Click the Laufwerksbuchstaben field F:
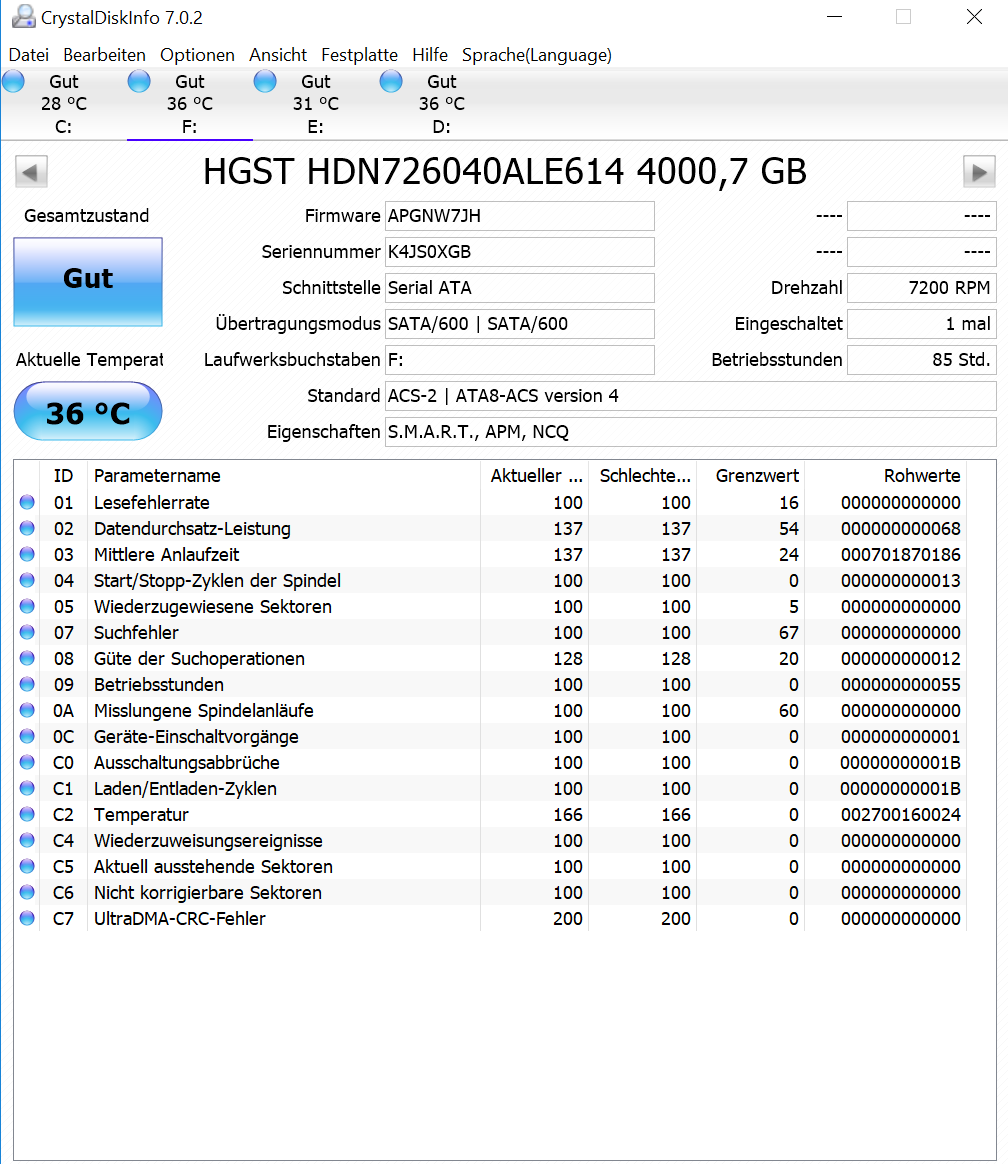Viewport: 1008px width, 1164px height. (520, 360)
